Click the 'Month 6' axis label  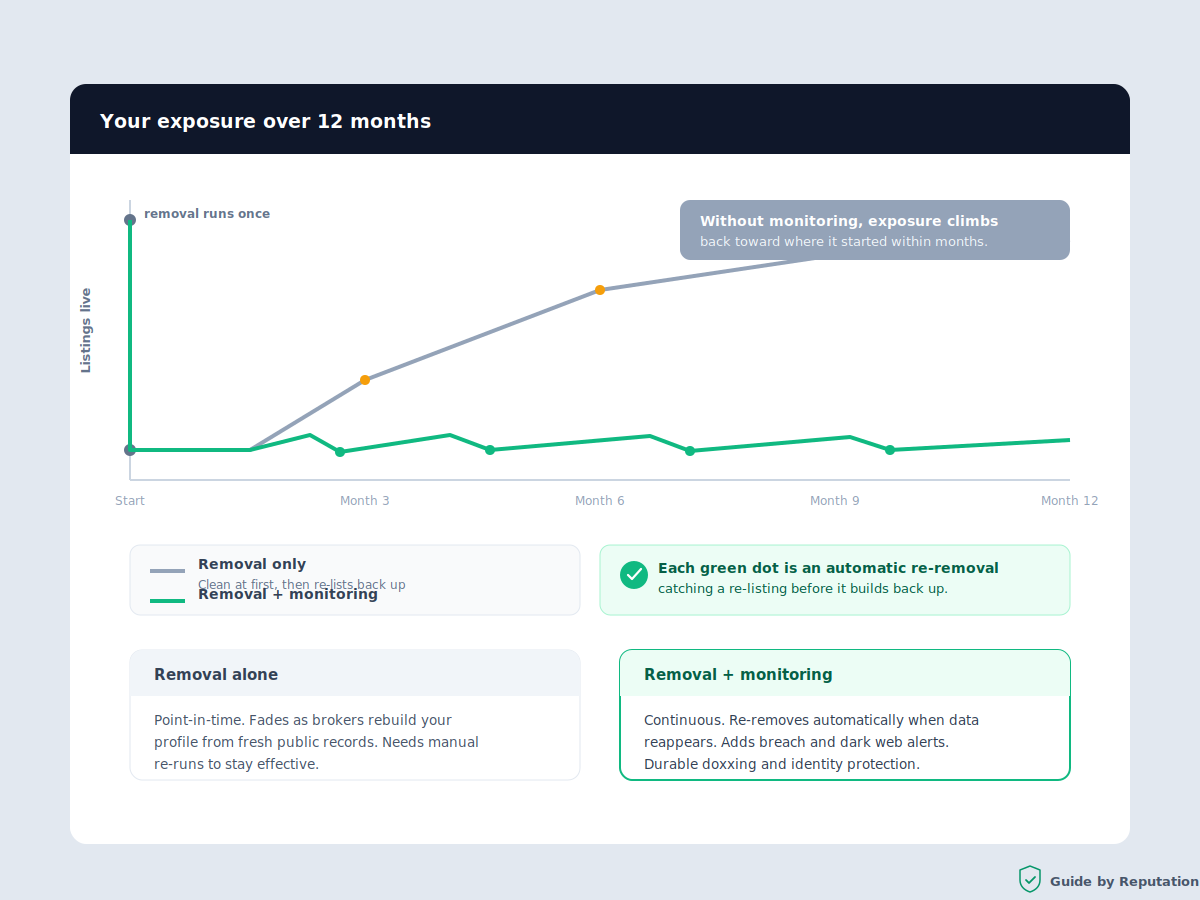tap(600, 501)
